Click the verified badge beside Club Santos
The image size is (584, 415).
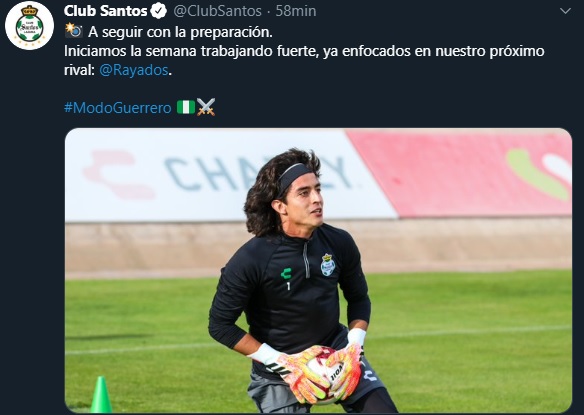click(159, 11)
